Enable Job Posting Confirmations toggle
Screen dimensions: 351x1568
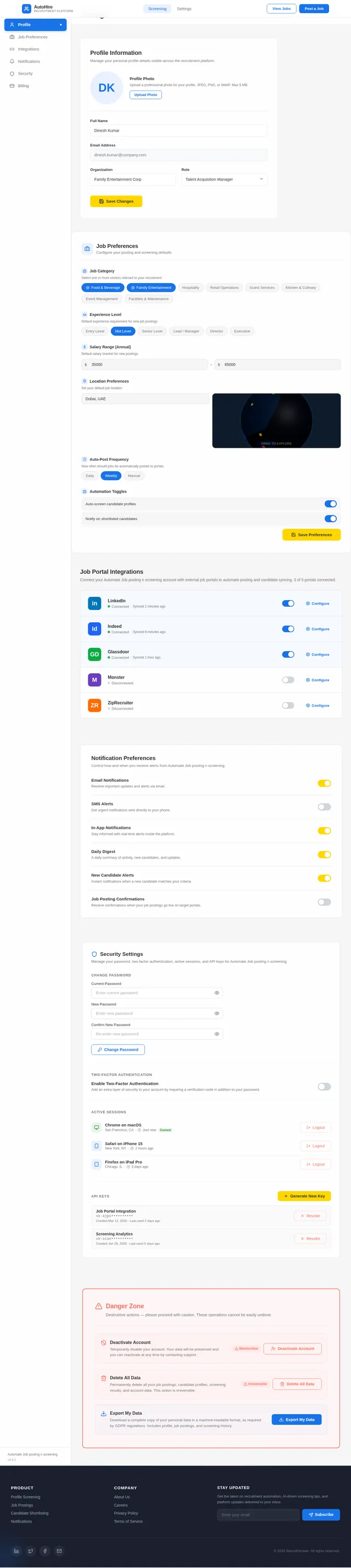click(x=324, y=902)
